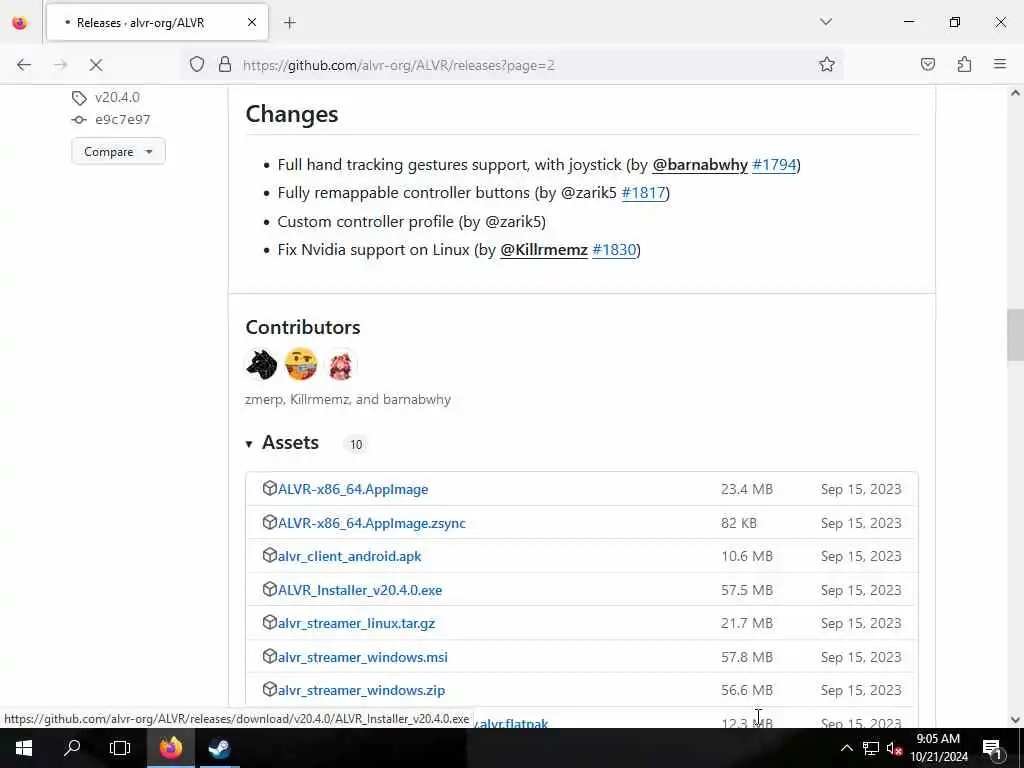Click the zmerp wolf contributor avatar
Screen dimensions: 1024x768
(x=261, y=364)
